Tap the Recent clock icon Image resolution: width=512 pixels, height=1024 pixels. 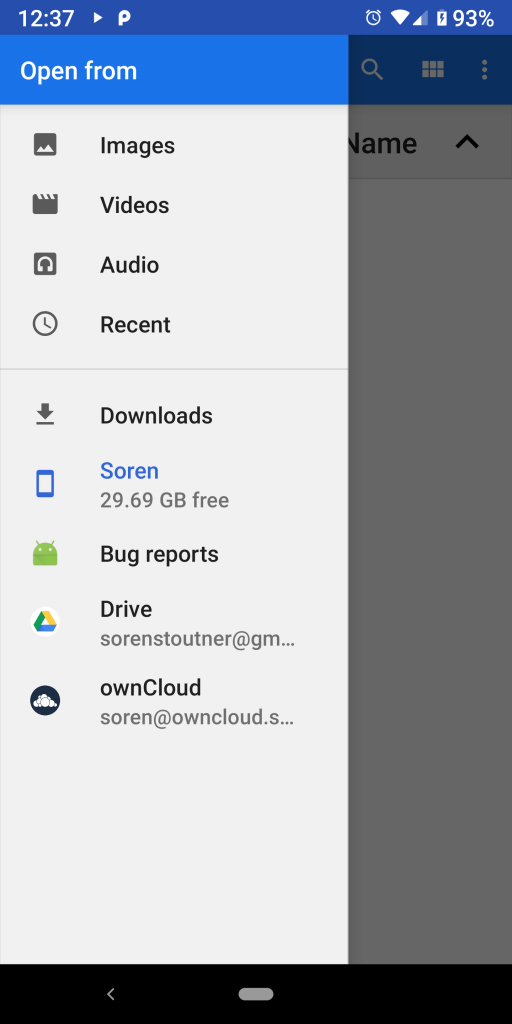(x=45, y=324)
